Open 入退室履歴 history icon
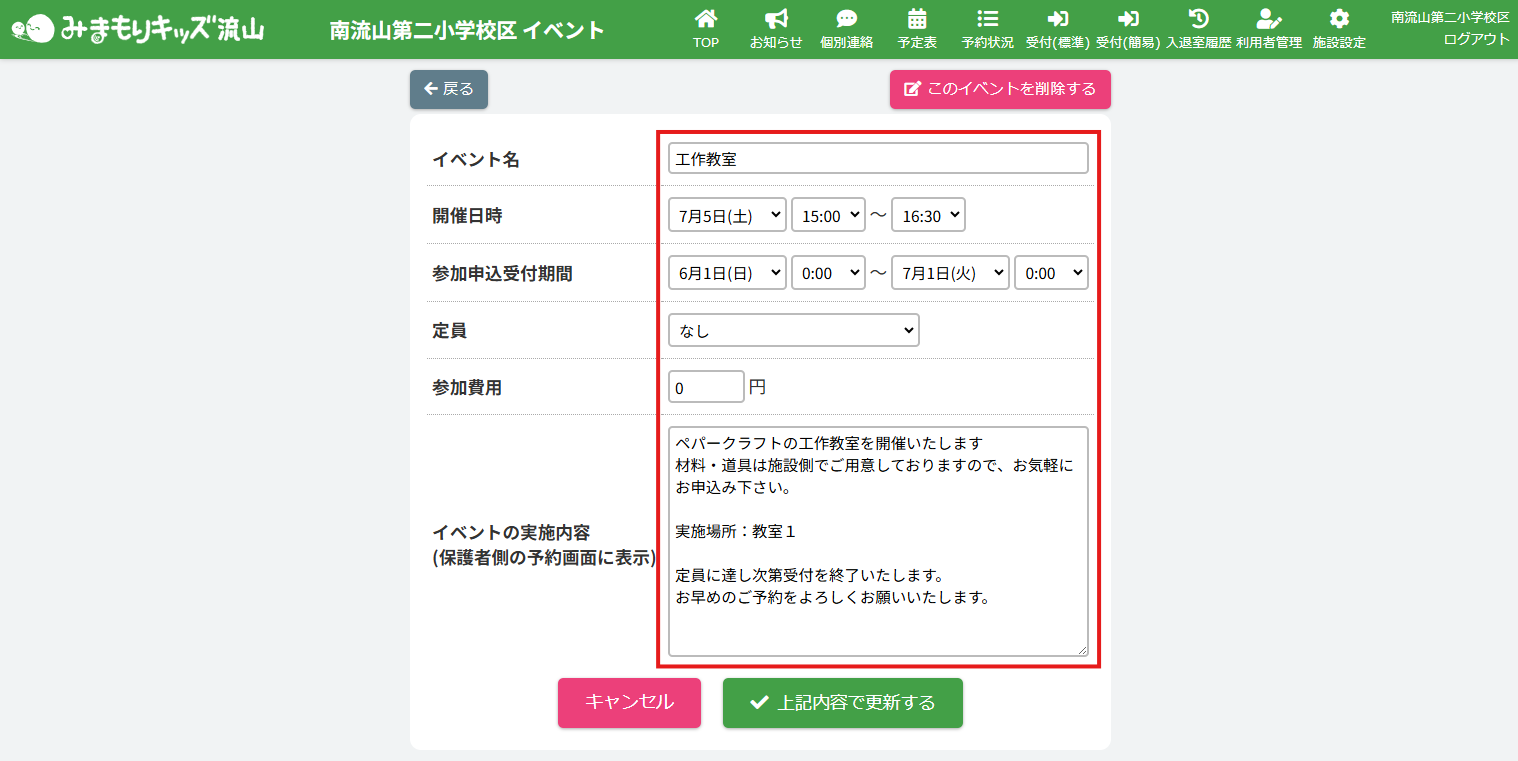The image size is (1518, 761). pyautogui.click(x=1198, y=19)
